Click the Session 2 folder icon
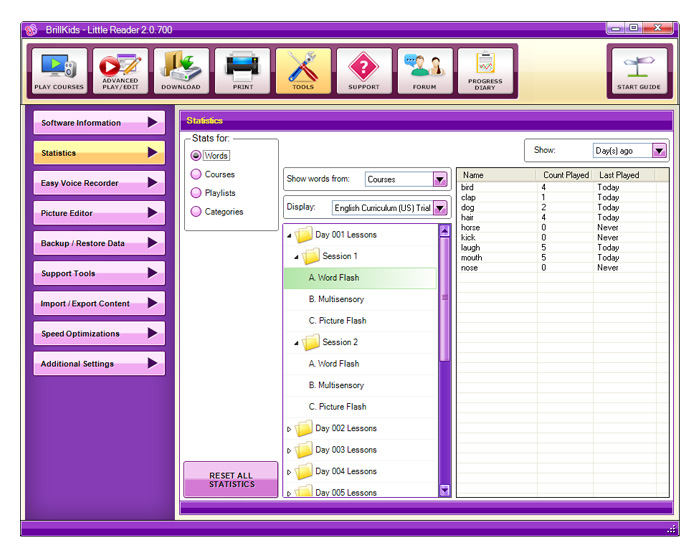 pos(311,342)
